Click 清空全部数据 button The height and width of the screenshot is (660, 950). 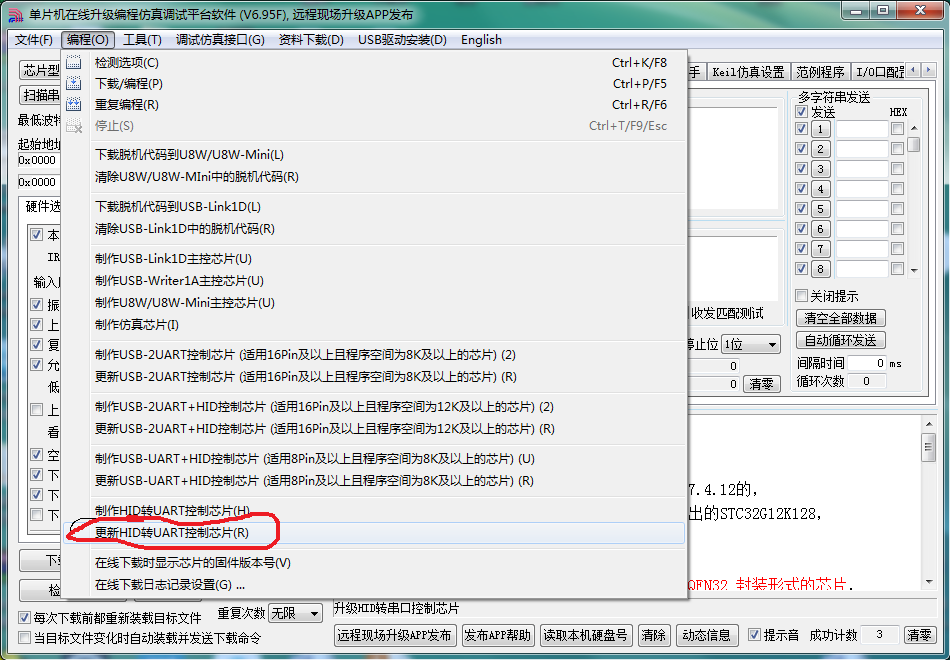click(841, 318)
